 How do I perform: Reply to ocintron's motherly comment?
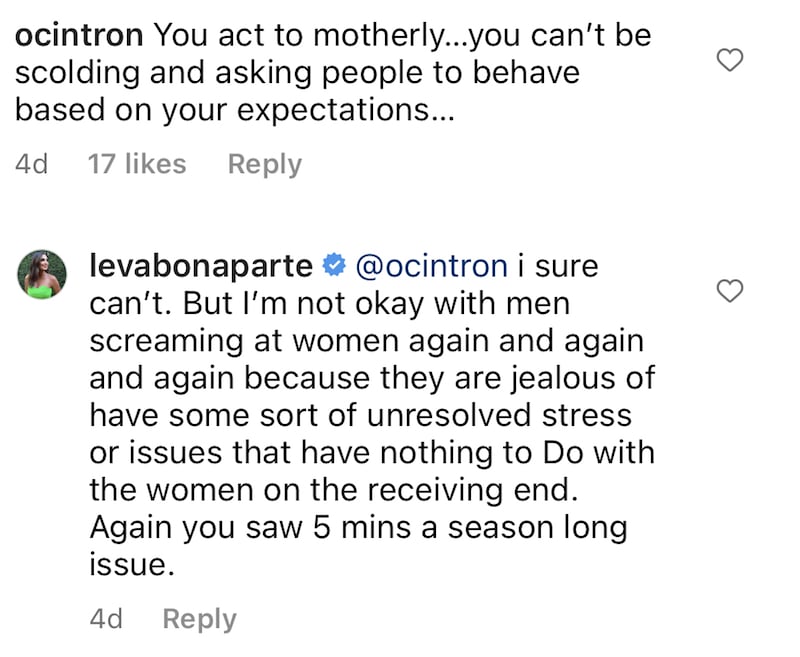(x=265, y=165)
